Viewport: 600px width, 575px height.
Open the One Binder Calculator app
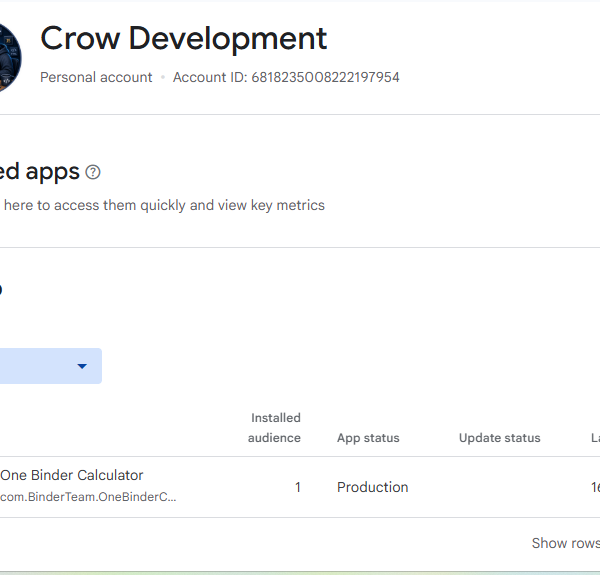[x=72, y=475]
